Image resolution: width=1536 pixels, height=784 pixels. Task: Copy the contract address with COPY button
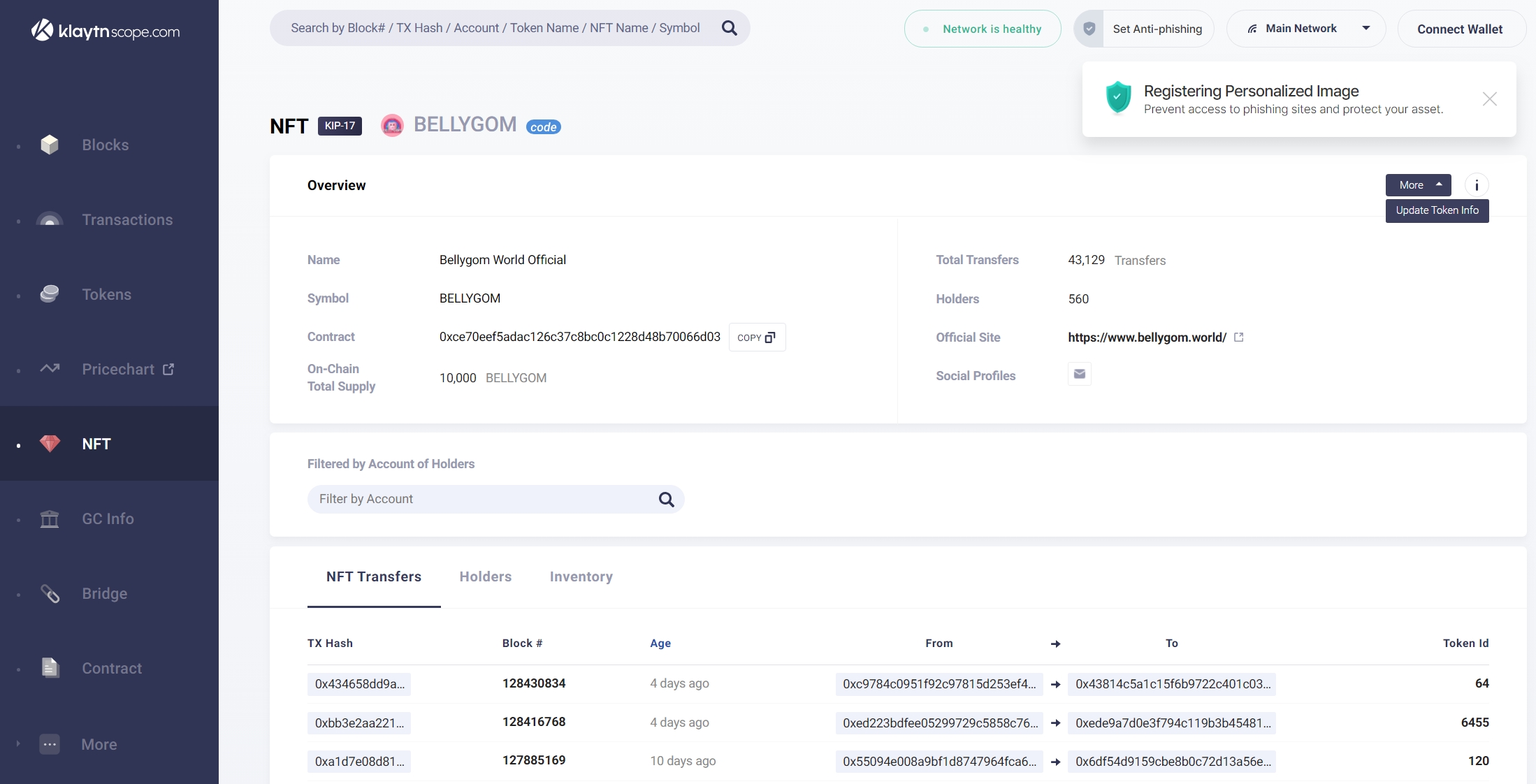[756, 337]
